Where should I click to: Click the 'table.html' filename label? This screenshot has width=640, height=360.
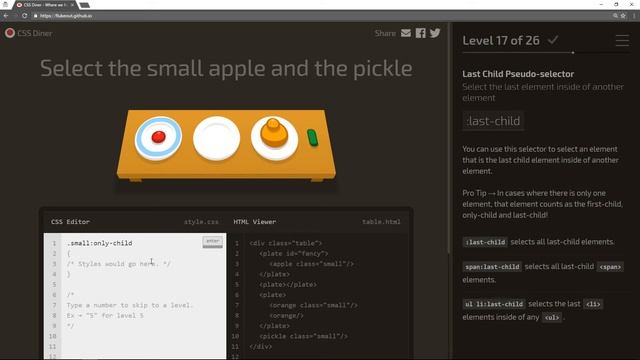tap(381, 222)
